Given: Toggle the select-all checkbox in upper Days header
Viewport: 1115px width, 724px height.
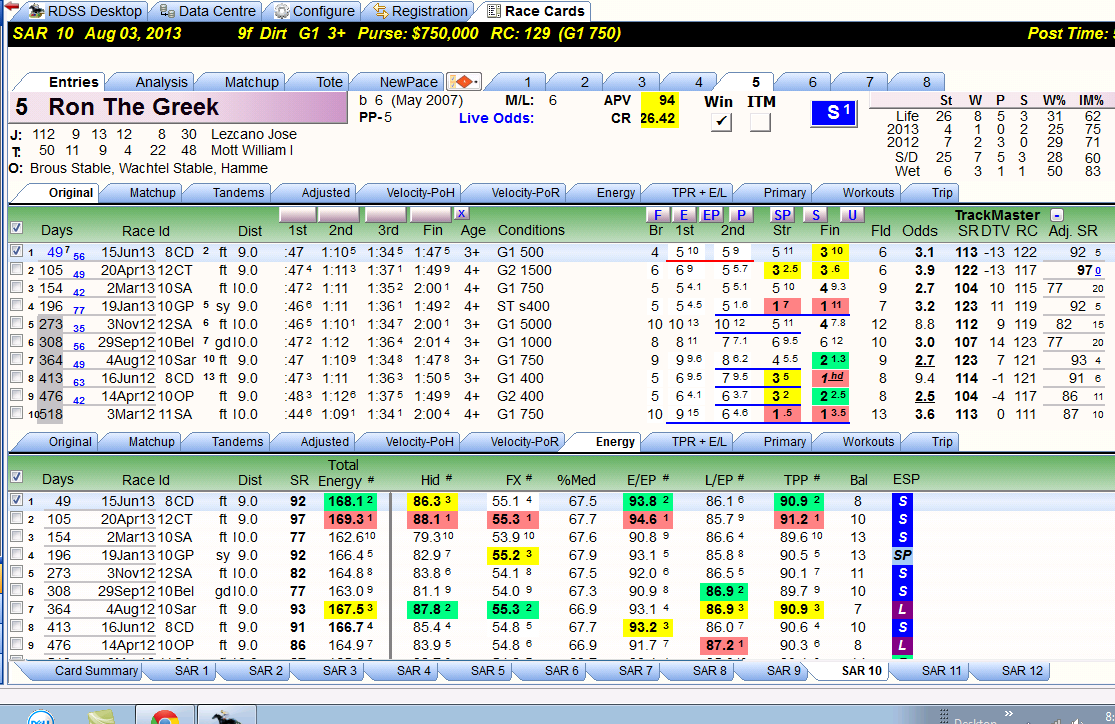Looking at the screenshot, I should click(x=16, y=228).
